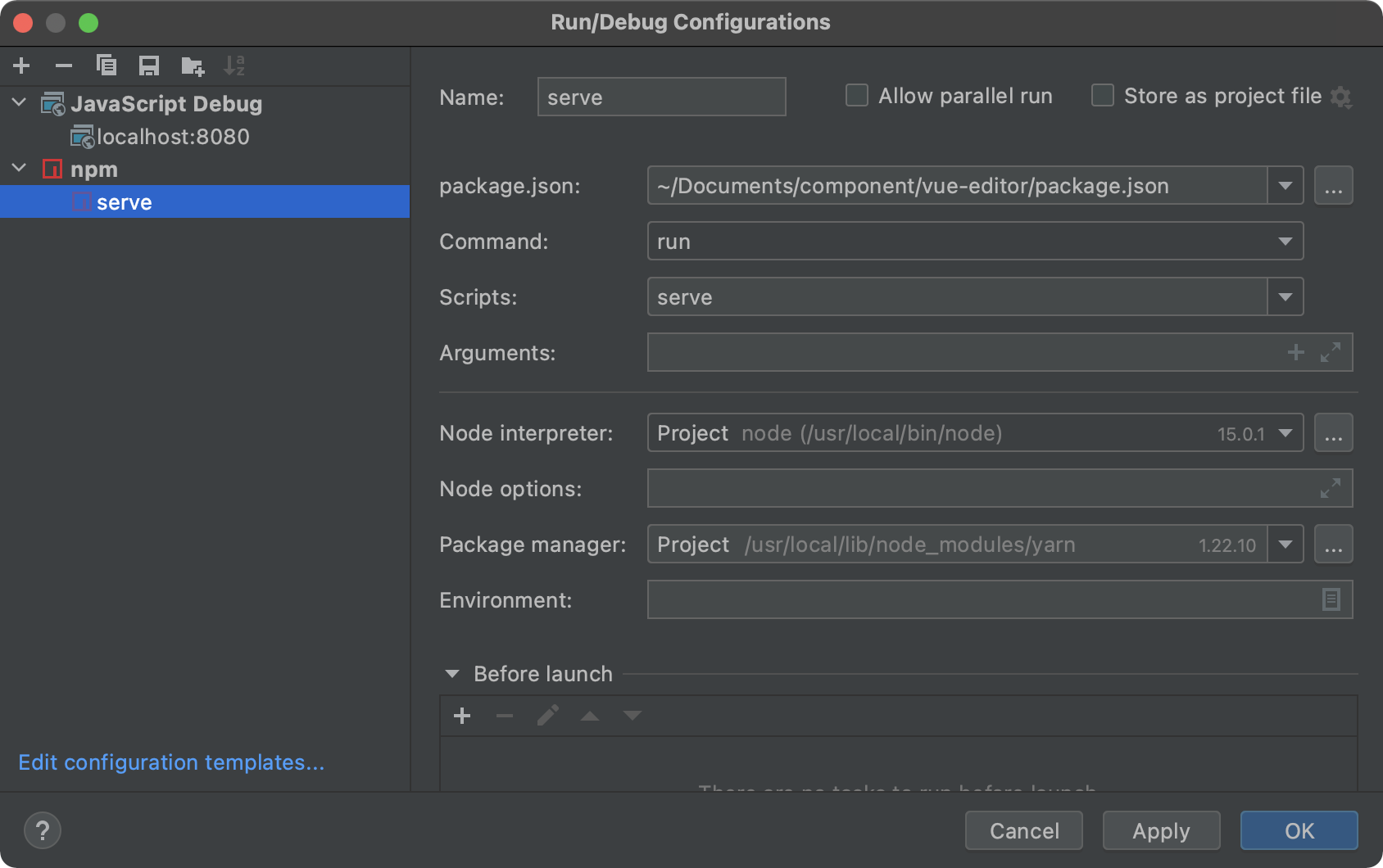Copy the selected configuration
The width and height of the screenshot is (1383, 868).
(107, 66)
